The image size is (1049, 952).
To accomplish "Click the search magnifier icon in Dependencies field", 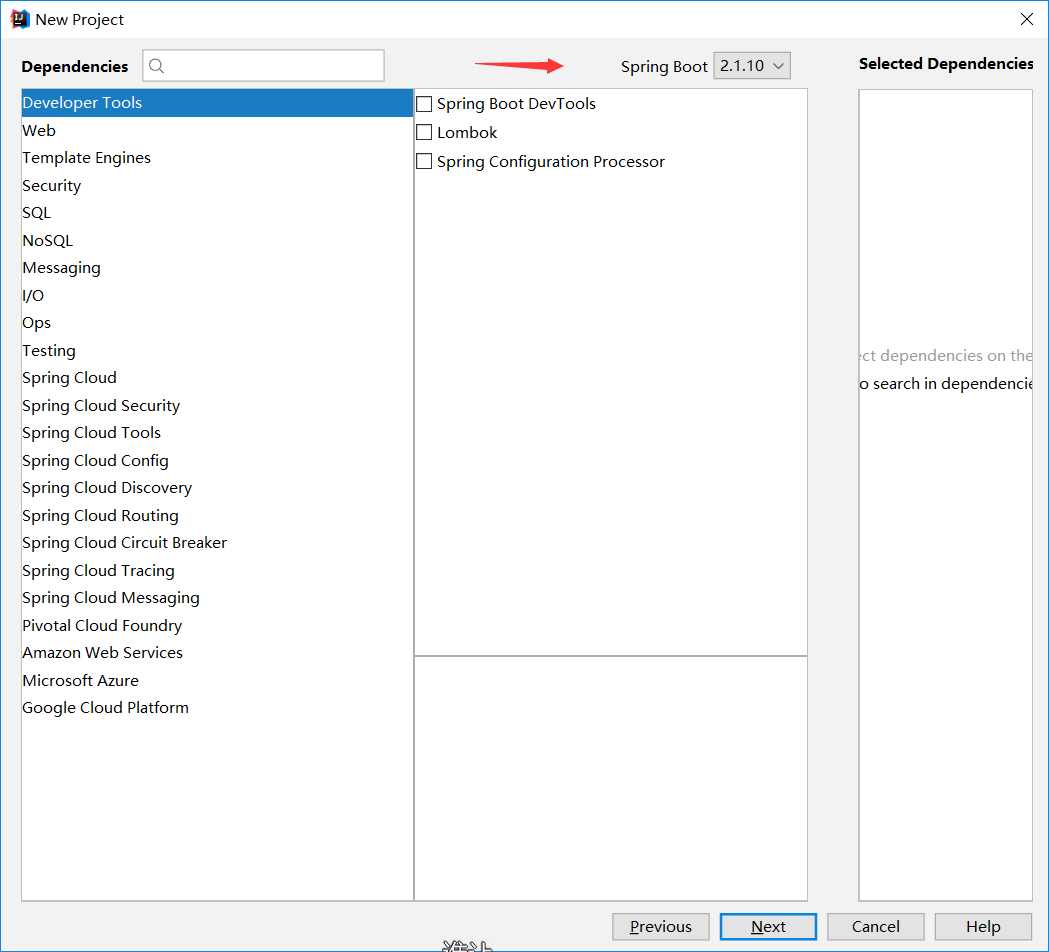I will (x=157, y=66).
